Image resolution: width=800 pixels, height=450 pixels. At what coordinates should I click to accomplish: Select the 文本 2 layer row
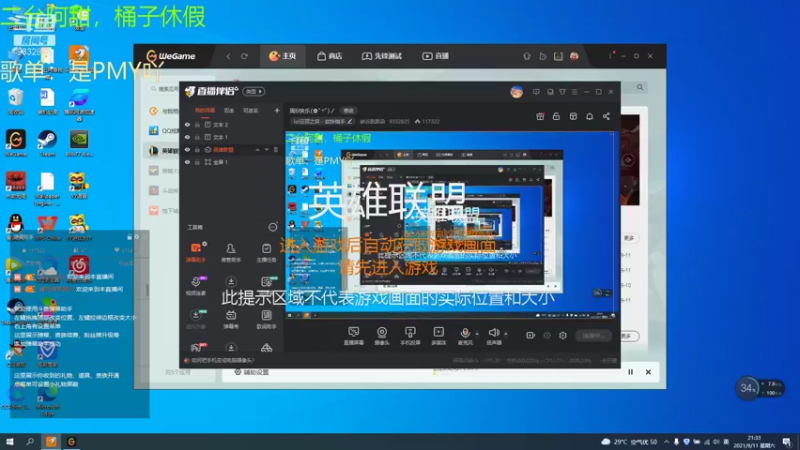click(x=232, y=124)
